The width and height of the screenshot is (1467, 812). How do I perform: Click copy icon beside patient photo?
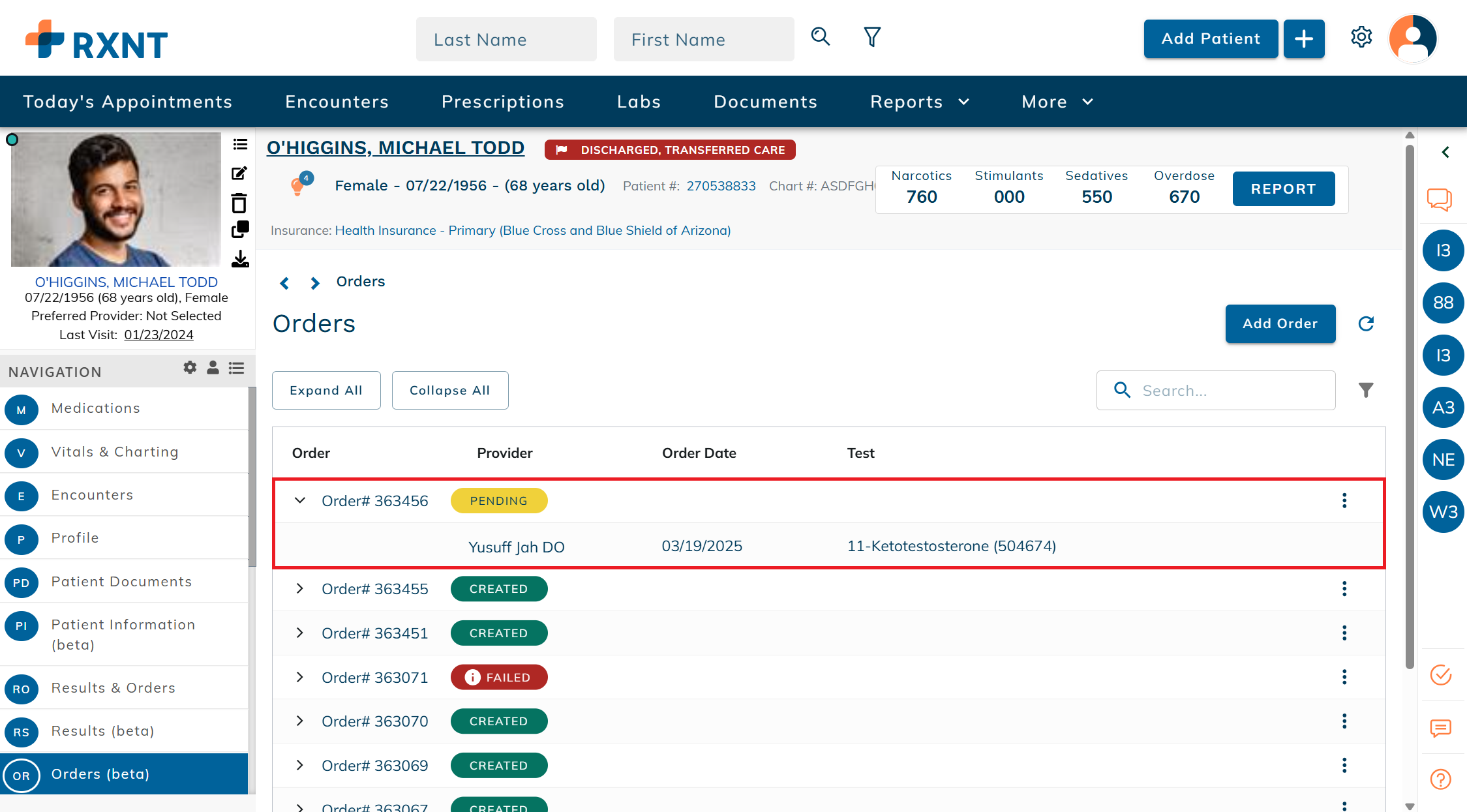pyautogui.click(x=240, y=230)
